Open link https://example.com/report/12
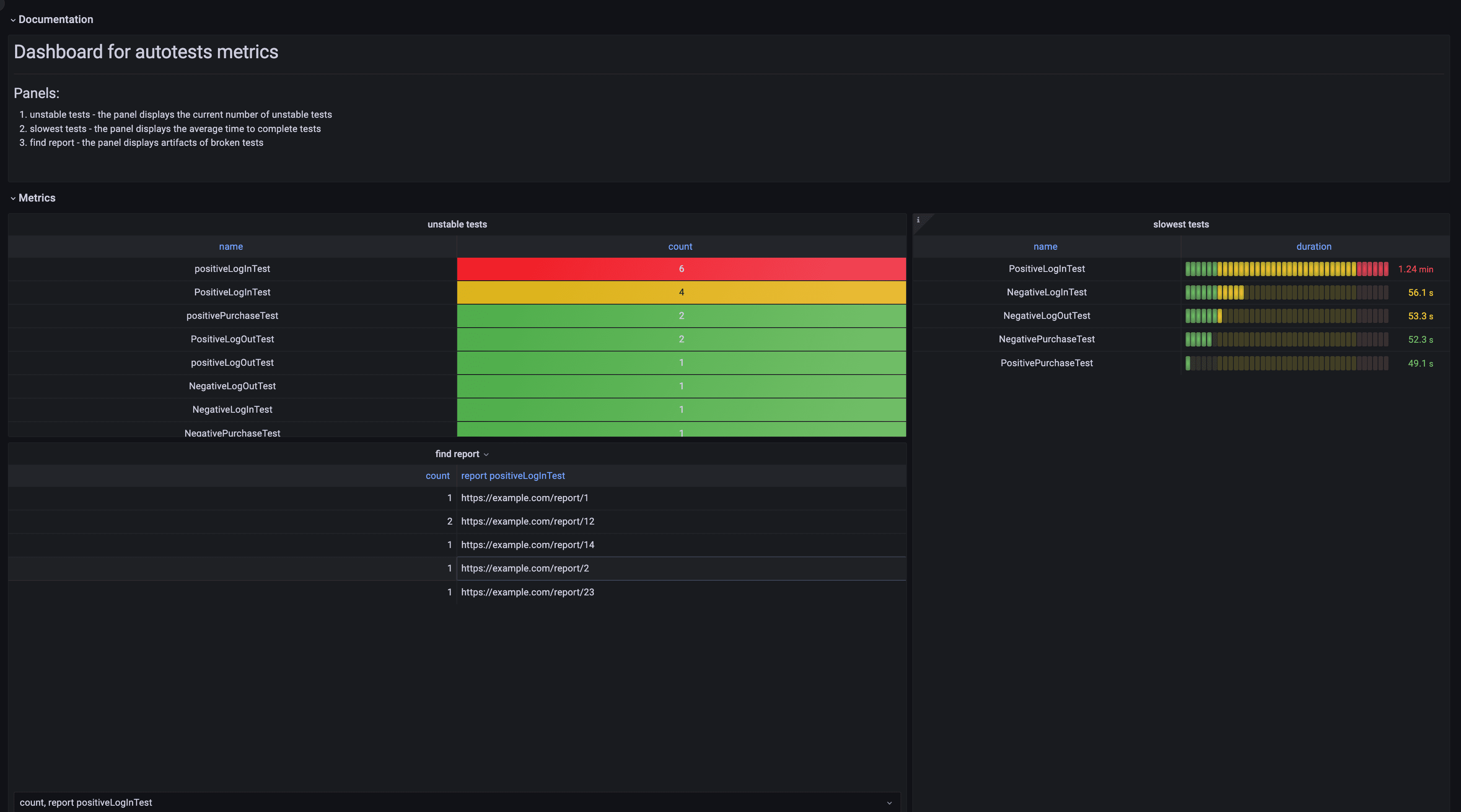 click(528, 521)
